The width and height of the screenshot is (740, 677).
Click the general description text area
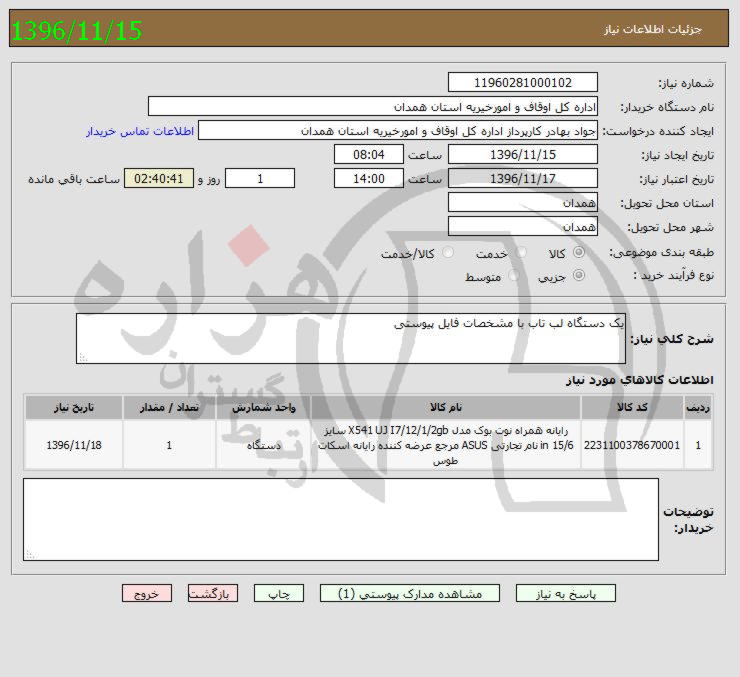pos(350,339)
